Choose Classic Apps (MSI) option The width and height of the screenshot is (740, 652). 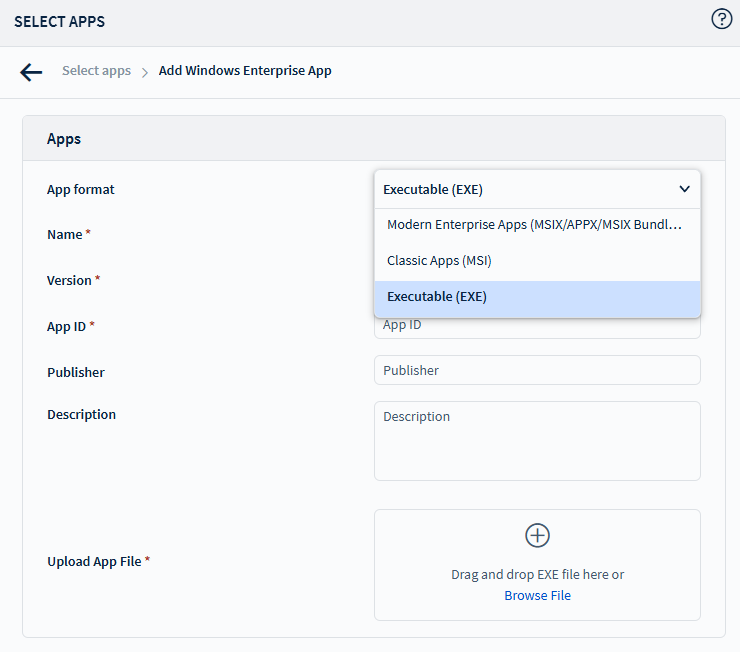pos(439,261)
